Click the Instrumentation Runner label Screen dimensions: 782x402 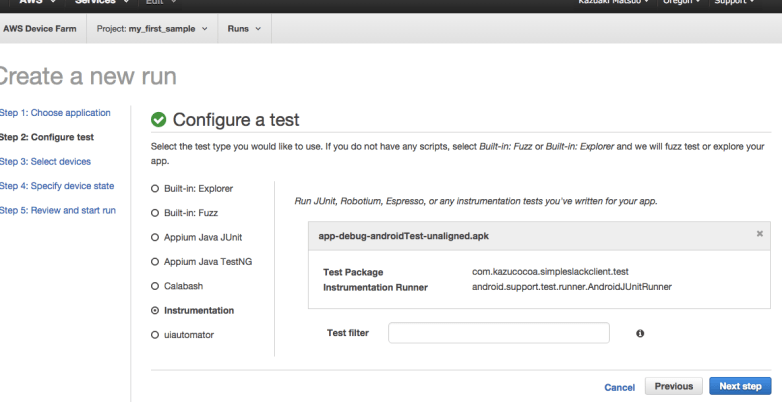pyautogui.click(x=375, y=287)
